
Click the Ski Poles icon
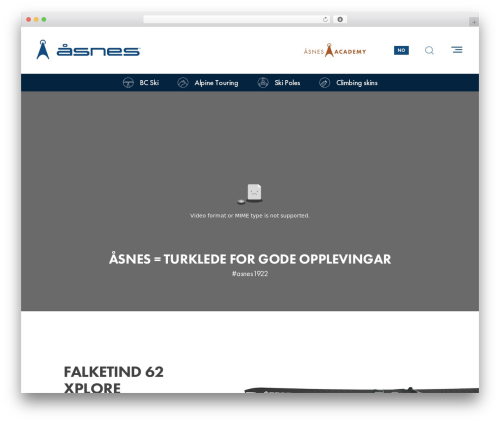tap(263, 82)
